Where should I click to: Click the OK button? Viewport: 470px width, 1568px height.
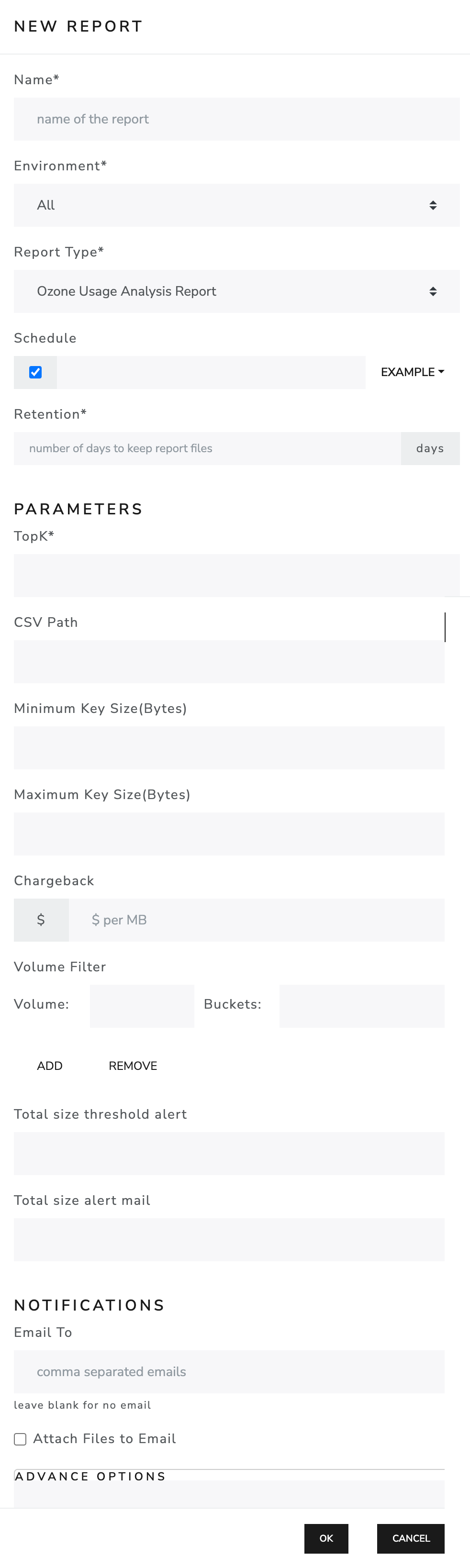tap(326, 1538)
